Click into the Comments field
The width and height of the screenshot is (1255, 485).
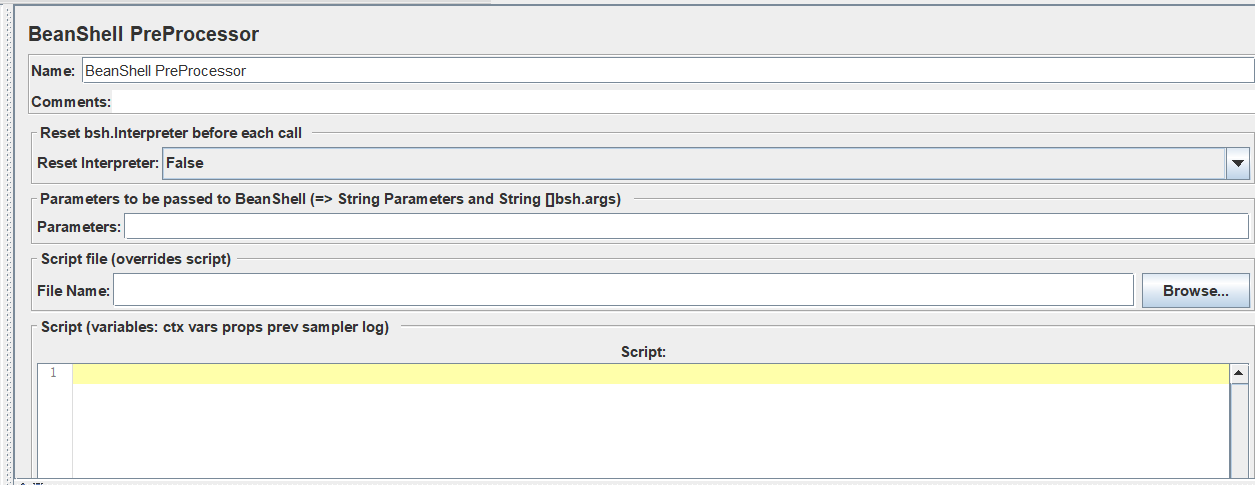[x=683, y=102]
